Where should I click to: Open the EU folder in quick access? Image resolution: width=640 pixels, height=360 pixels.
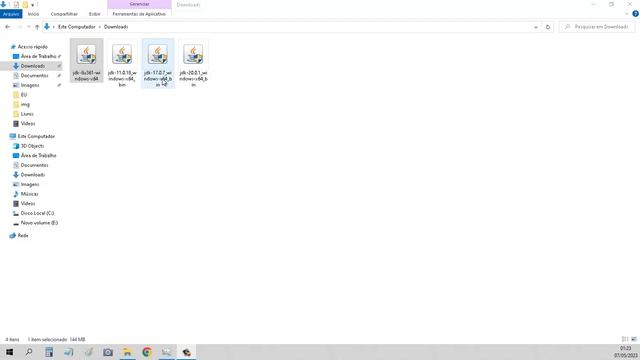coord(24,95)
